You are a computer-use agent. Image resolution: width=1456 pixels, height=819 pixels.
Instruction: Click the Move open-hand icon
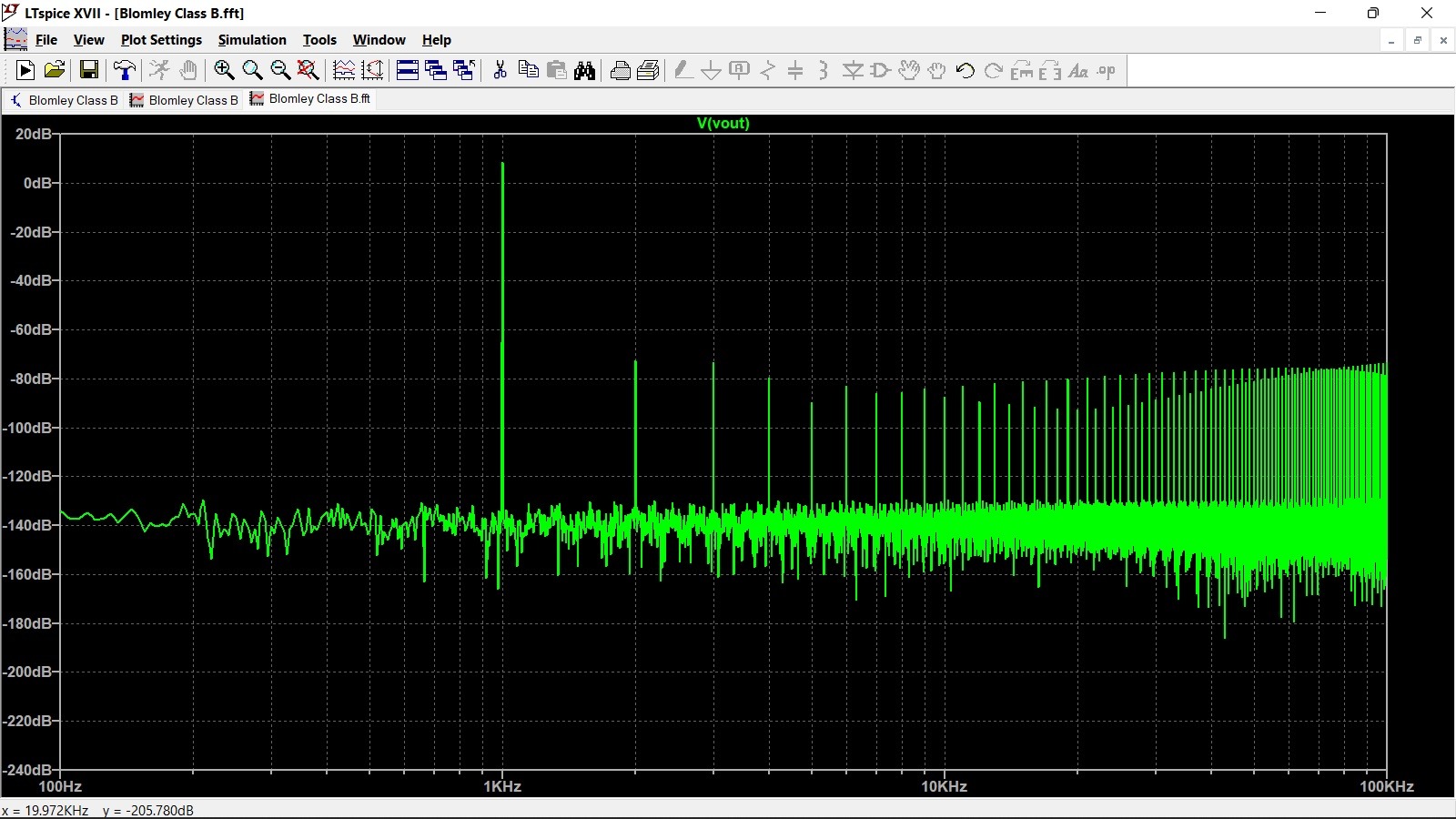pyautogui.click(x=909, y=70)
